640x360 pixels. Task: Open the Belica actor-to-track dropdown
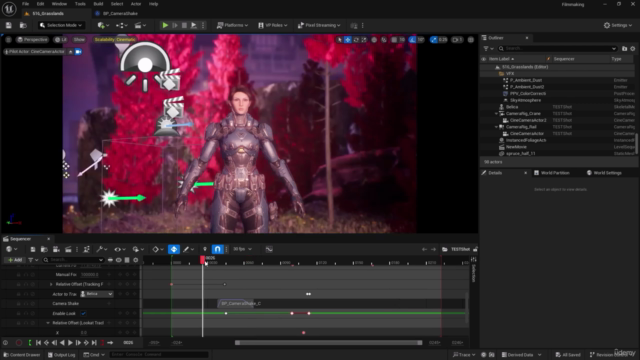[96, 294]
